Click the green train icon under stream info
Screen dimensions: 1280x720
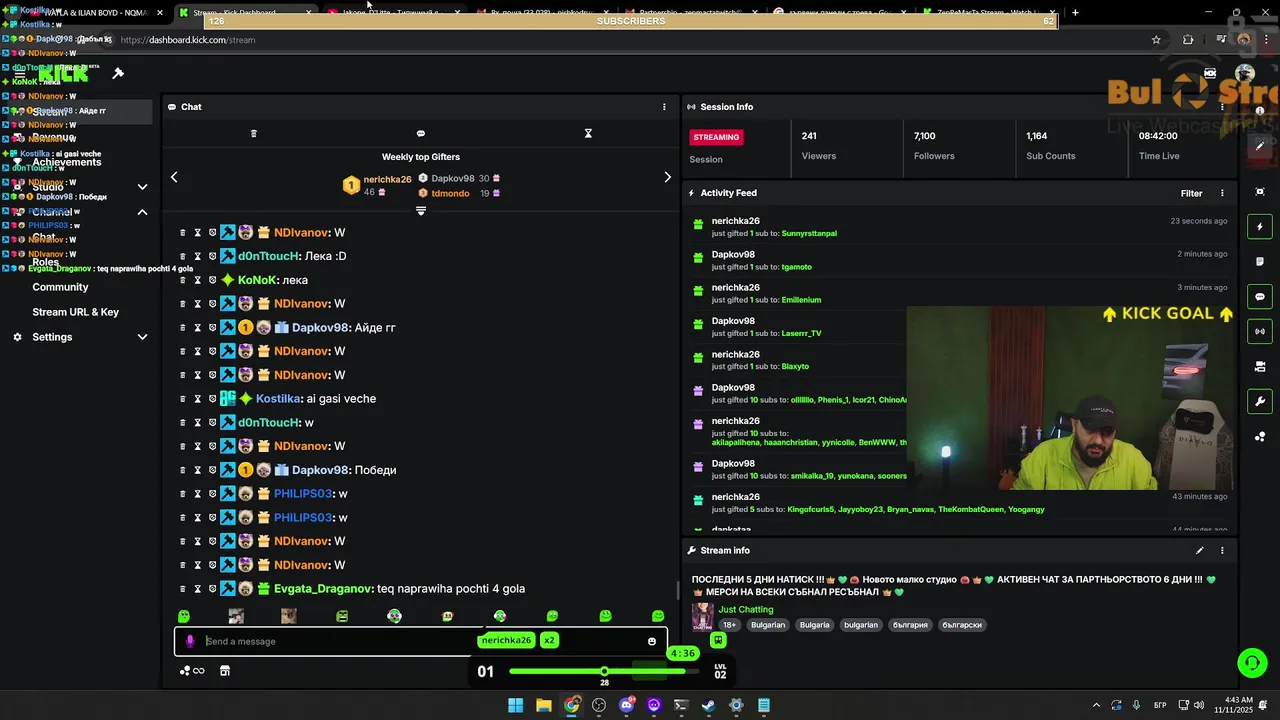[x=718, y=640]
